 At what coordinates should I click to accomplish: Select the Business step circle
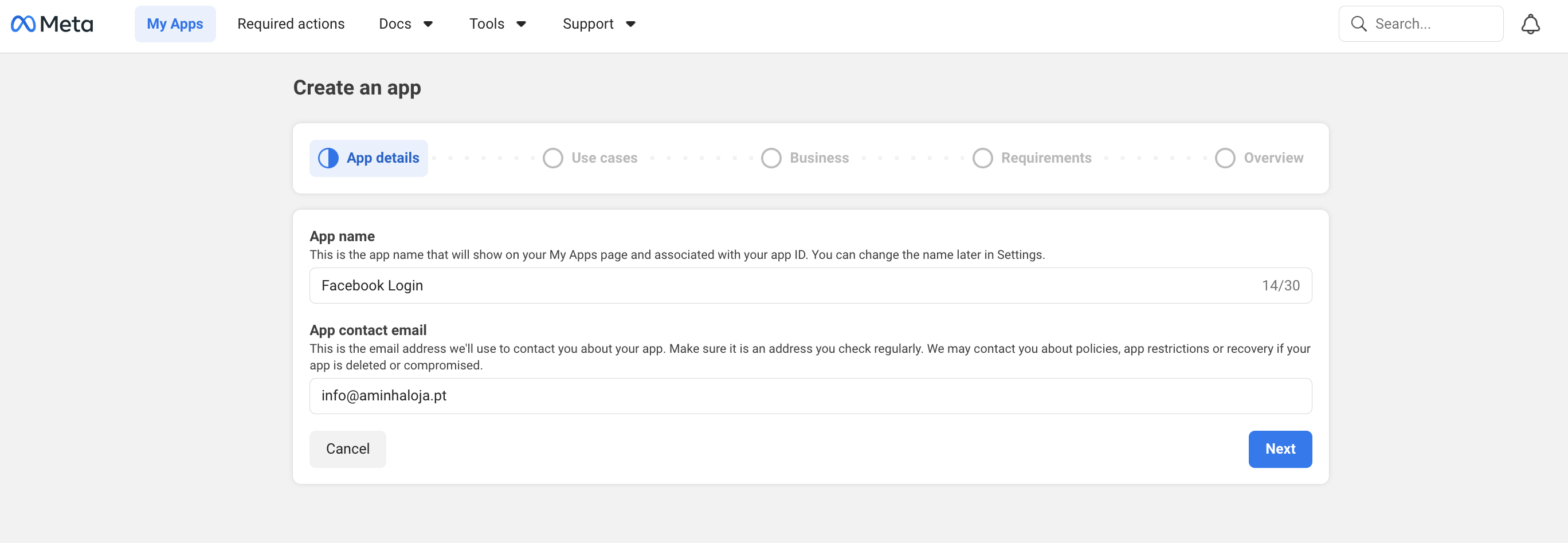point(771,158)
